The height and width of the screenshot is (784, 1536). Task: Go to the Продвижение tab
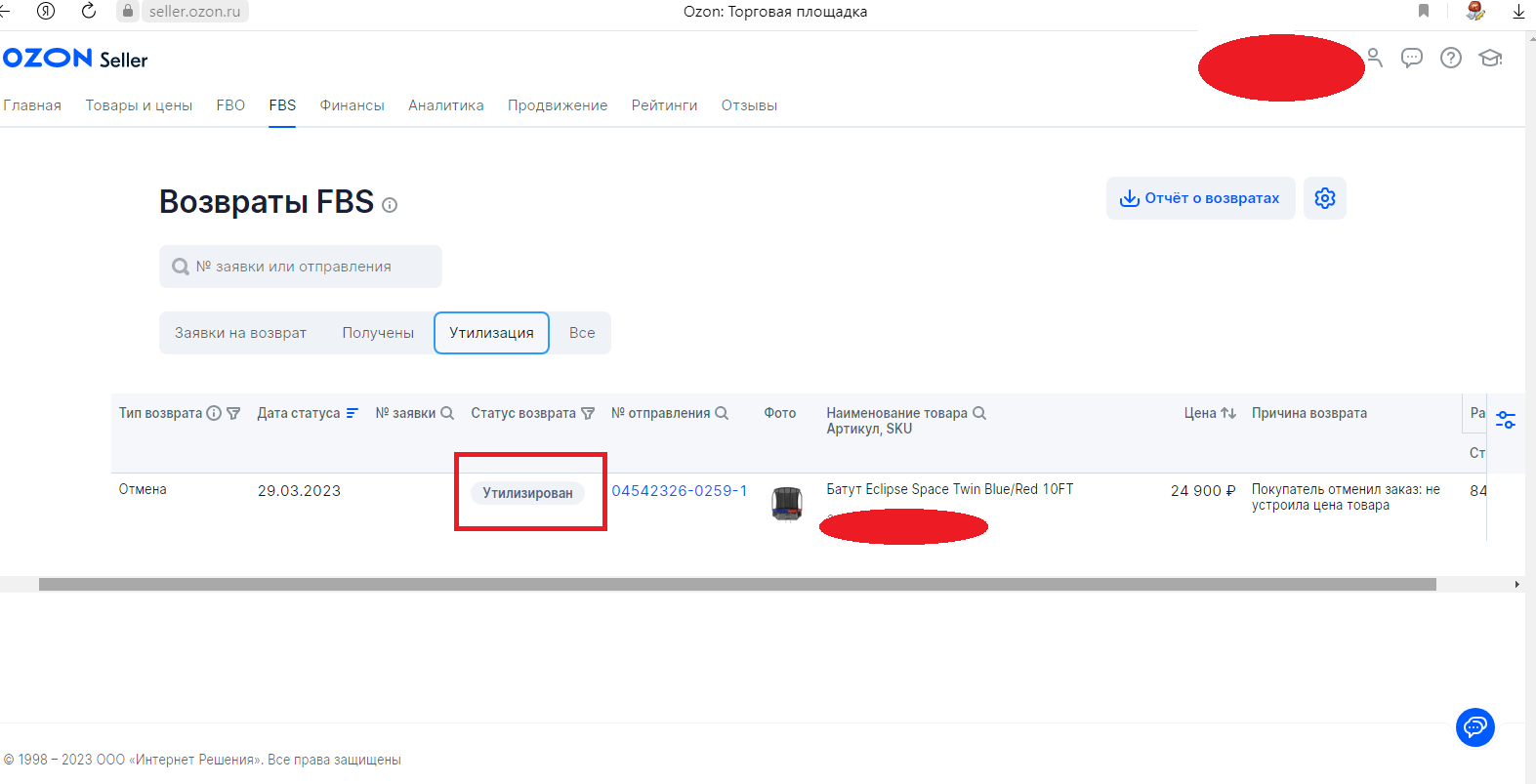coord(558,105)
